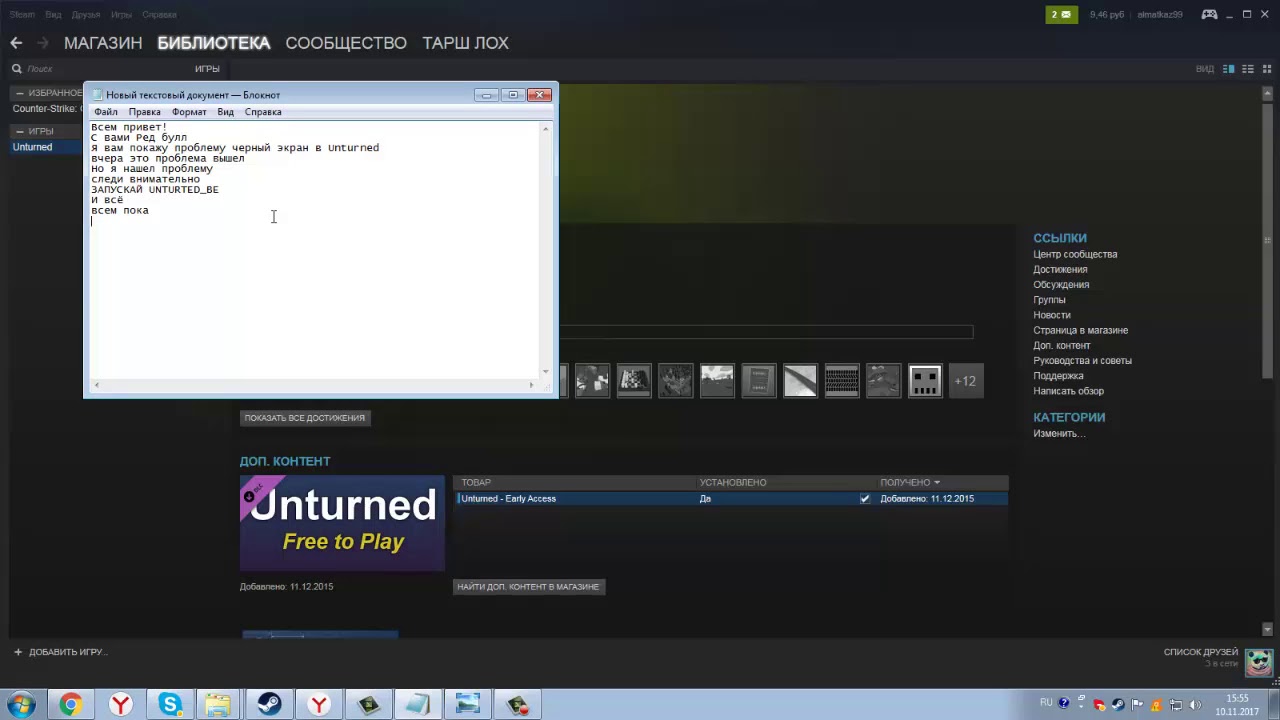Open Формат menu in Notepad

pyautogui.click(x=189, y=112)
